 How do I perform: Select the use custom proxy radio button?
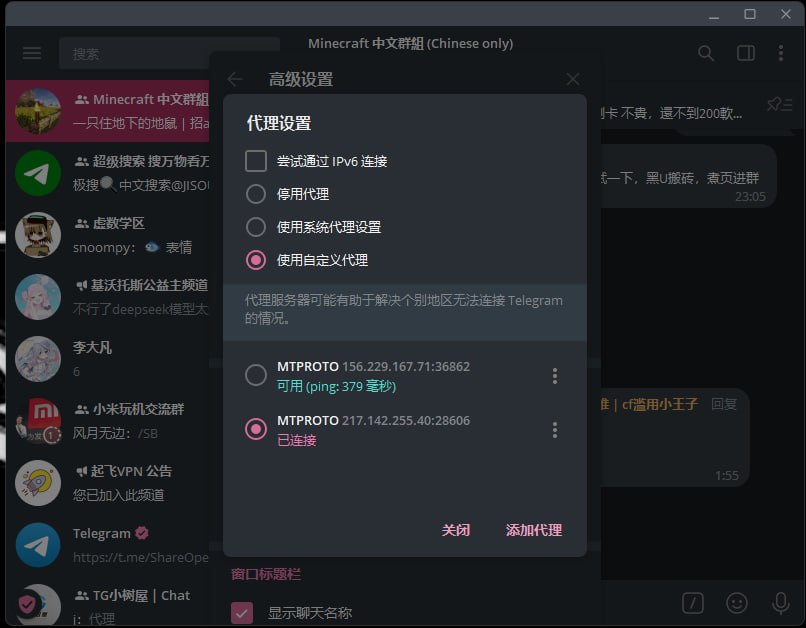256,260
